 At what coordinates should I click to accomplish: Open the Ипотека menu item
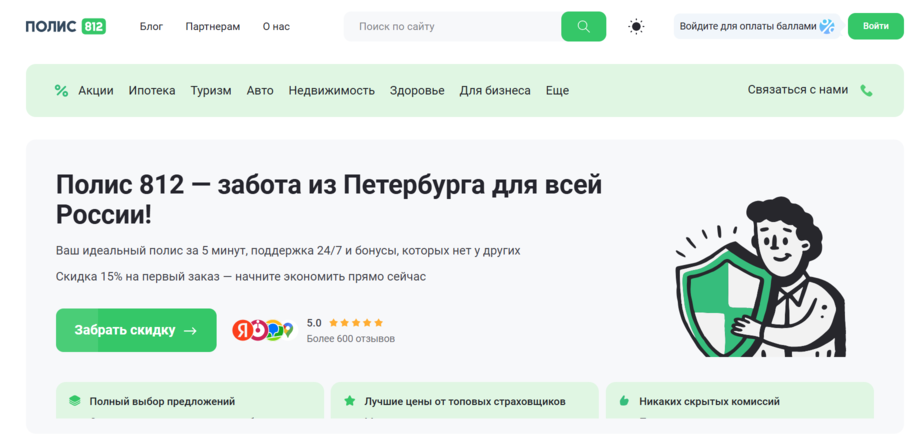[x=152, y=90]
